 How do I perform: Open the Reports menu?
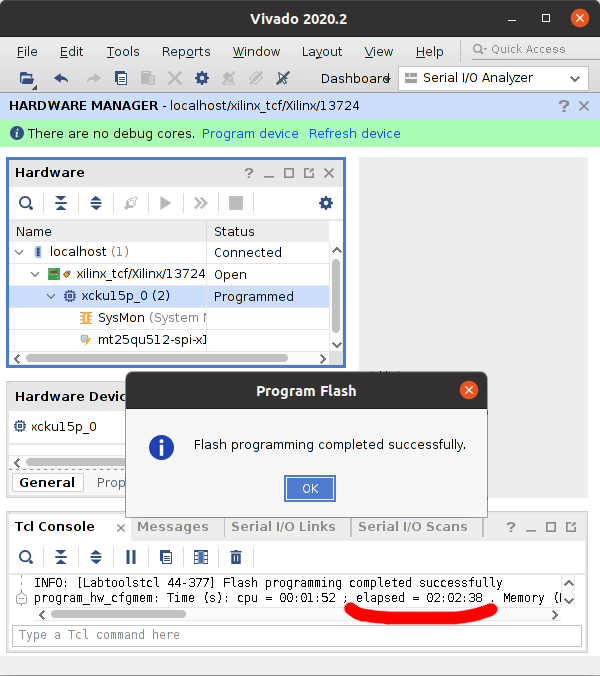click(x=186, y=52)
